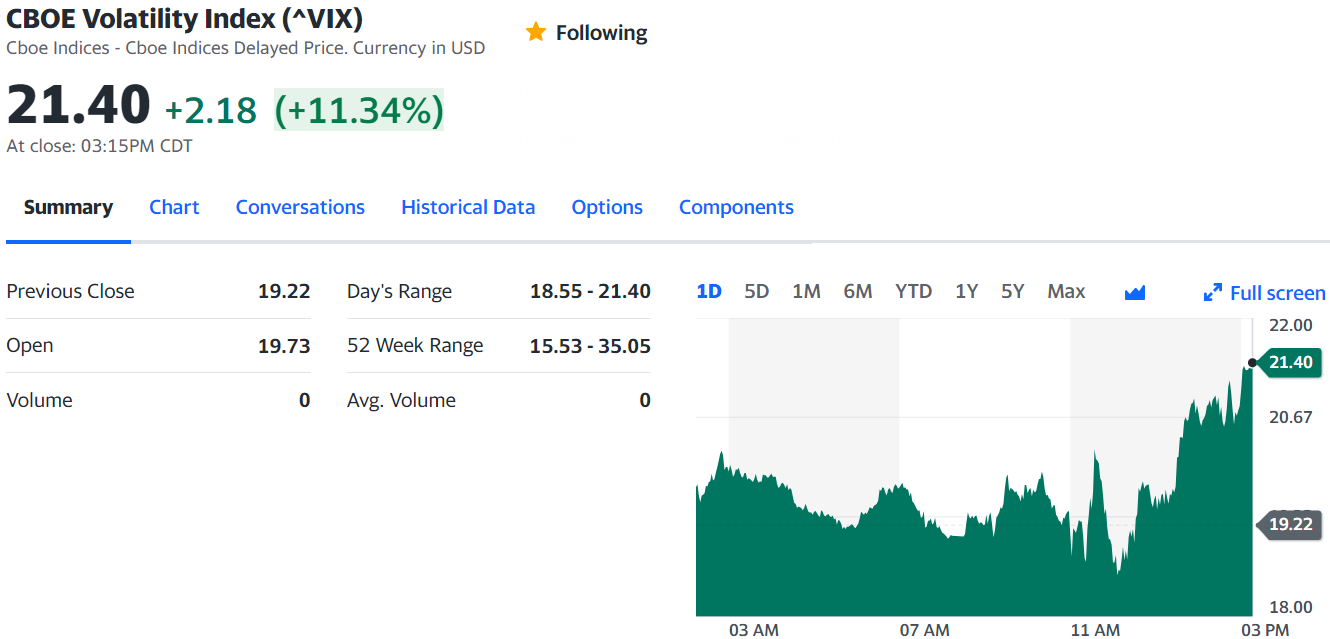Click the 21.40 current price chart tag
The height and width of the screenshot is (639, 1330).
pos(1289,362)
